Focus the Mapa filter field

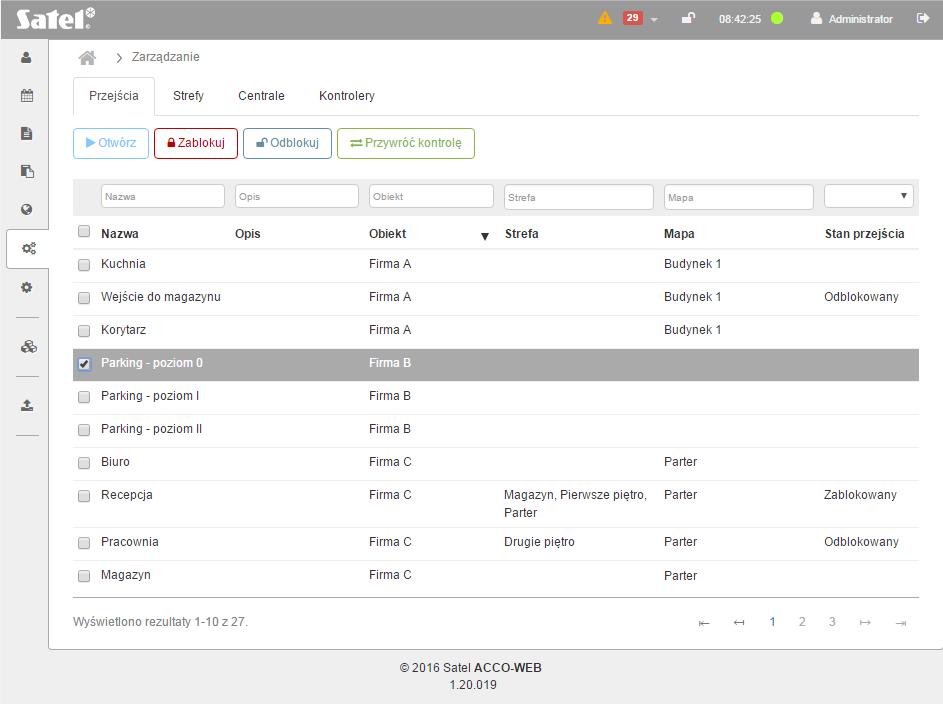(739, 197)
